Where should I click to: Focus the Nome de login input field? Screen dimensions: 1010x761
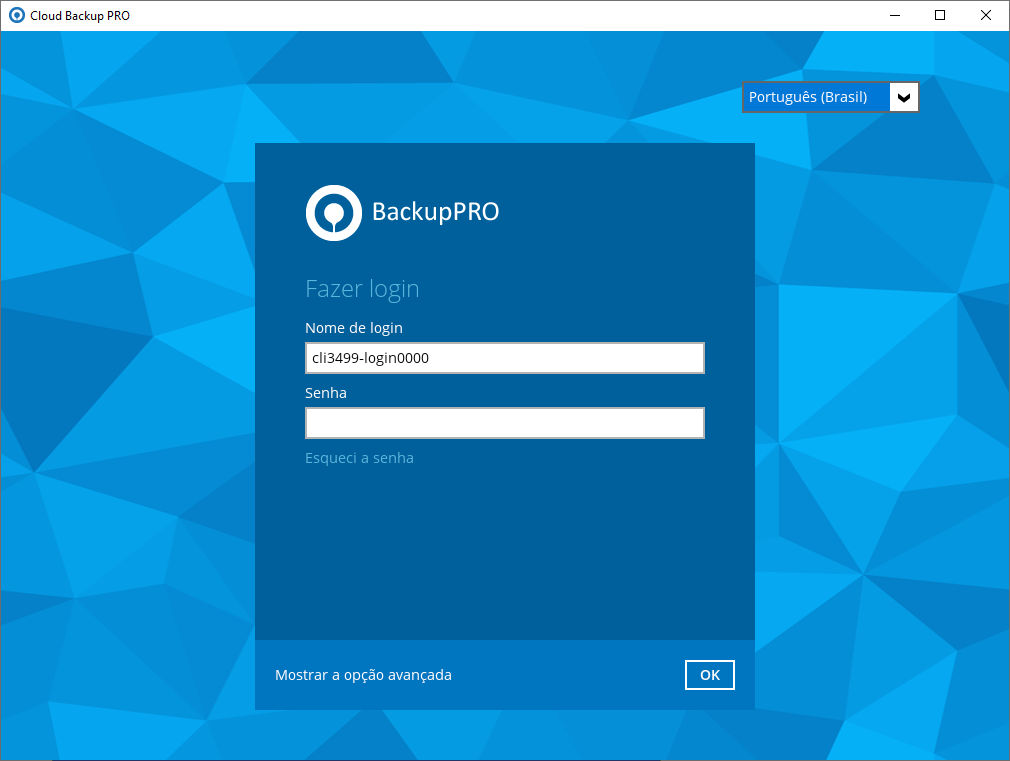504,358
